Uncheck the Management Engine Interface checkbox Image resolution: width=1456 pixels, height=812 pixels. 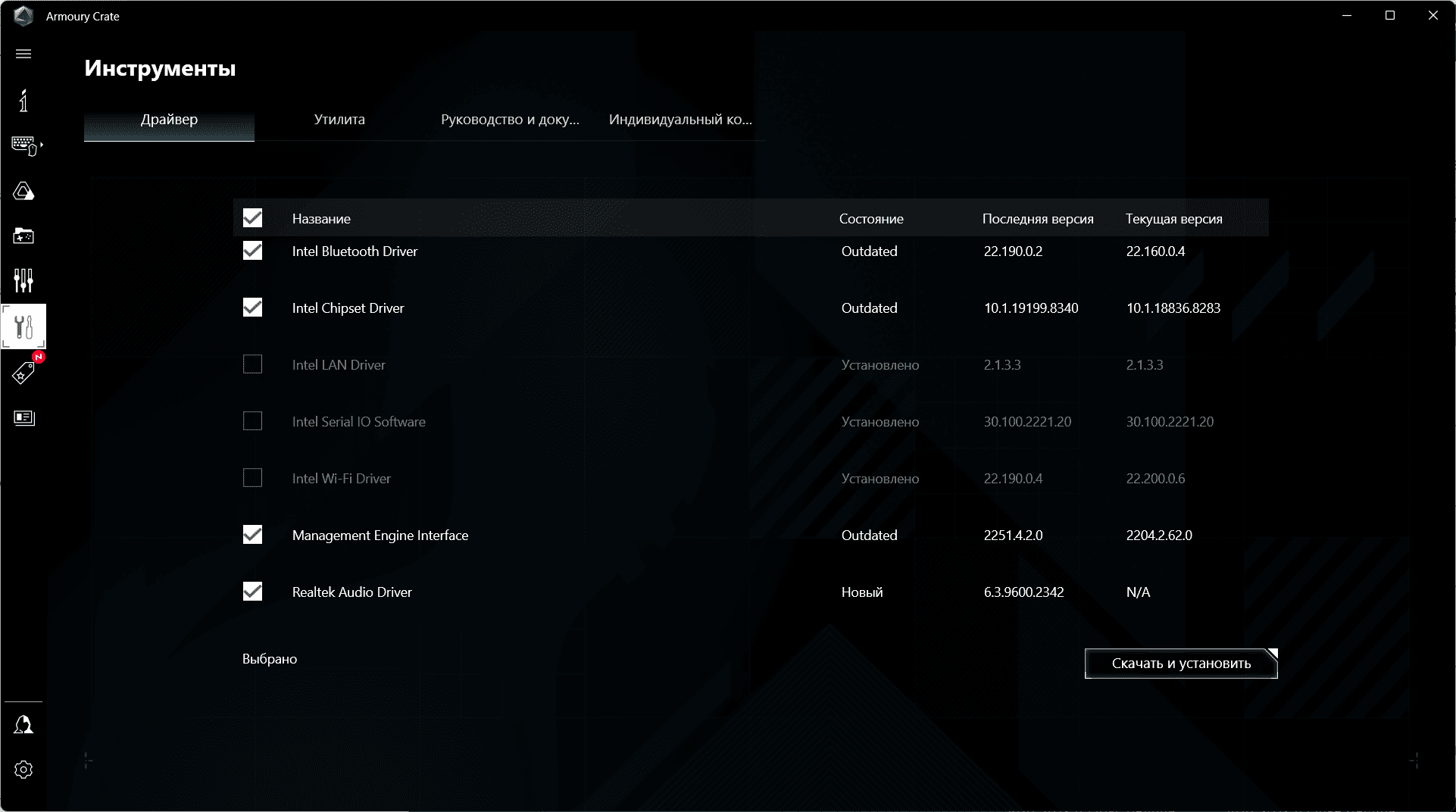tap(252, 535)
